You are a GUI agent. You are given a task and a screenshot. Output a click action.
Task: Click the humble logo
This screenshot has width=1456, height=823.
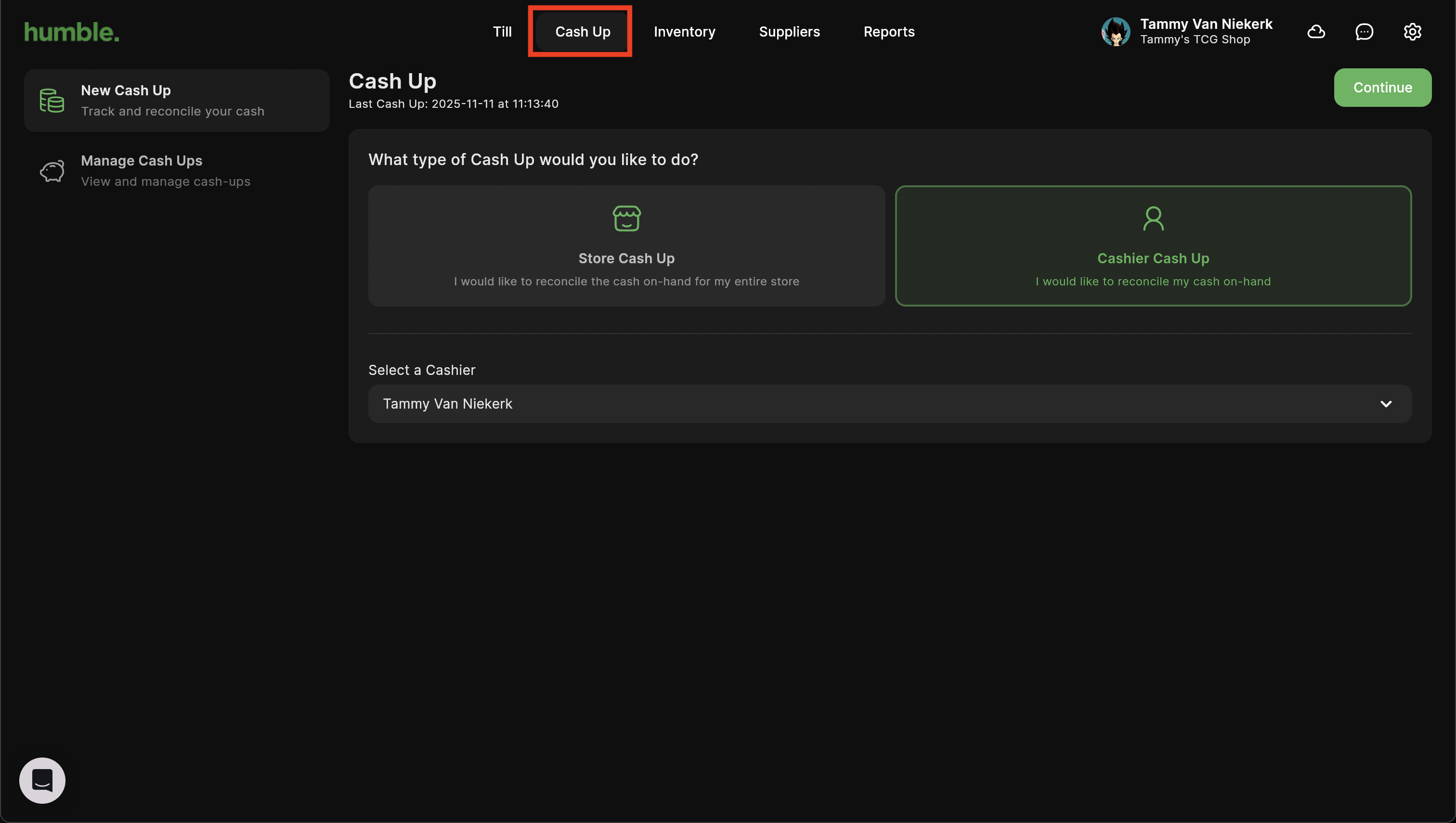(72, 32)
